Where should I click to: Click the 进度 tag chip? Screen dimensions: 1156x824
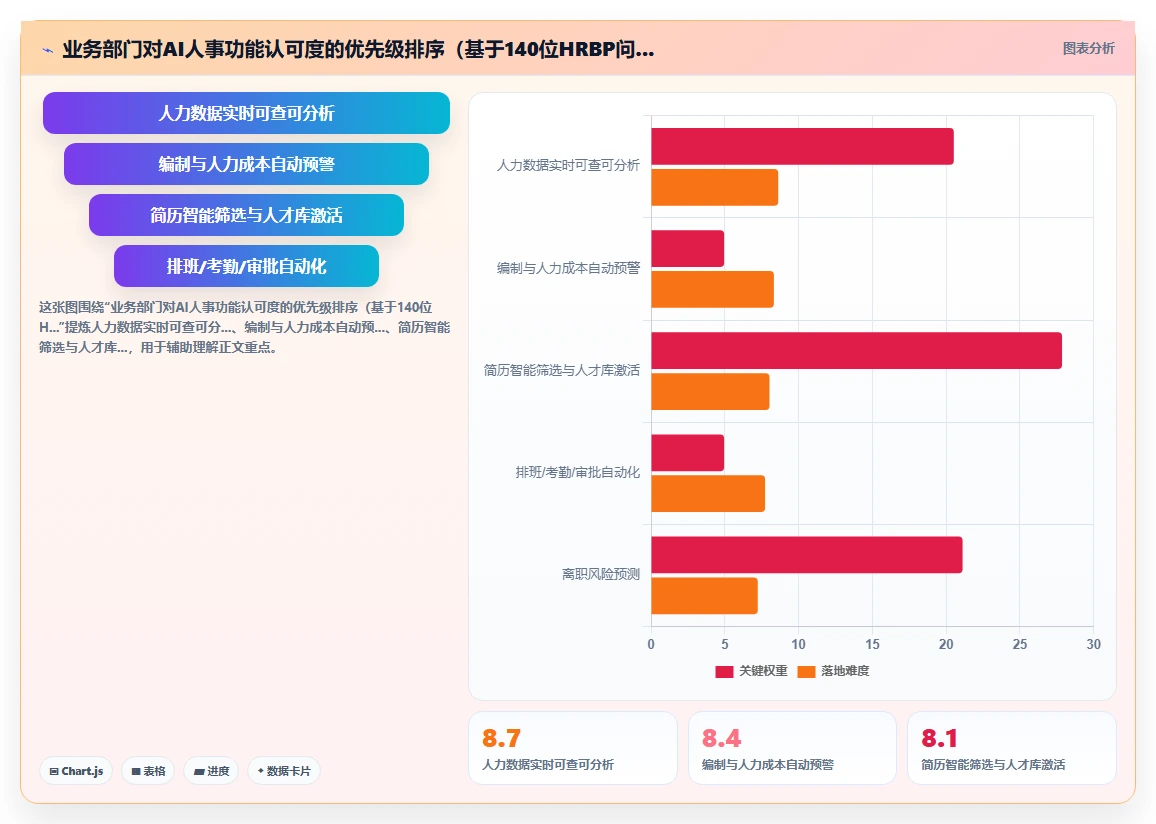211,771
